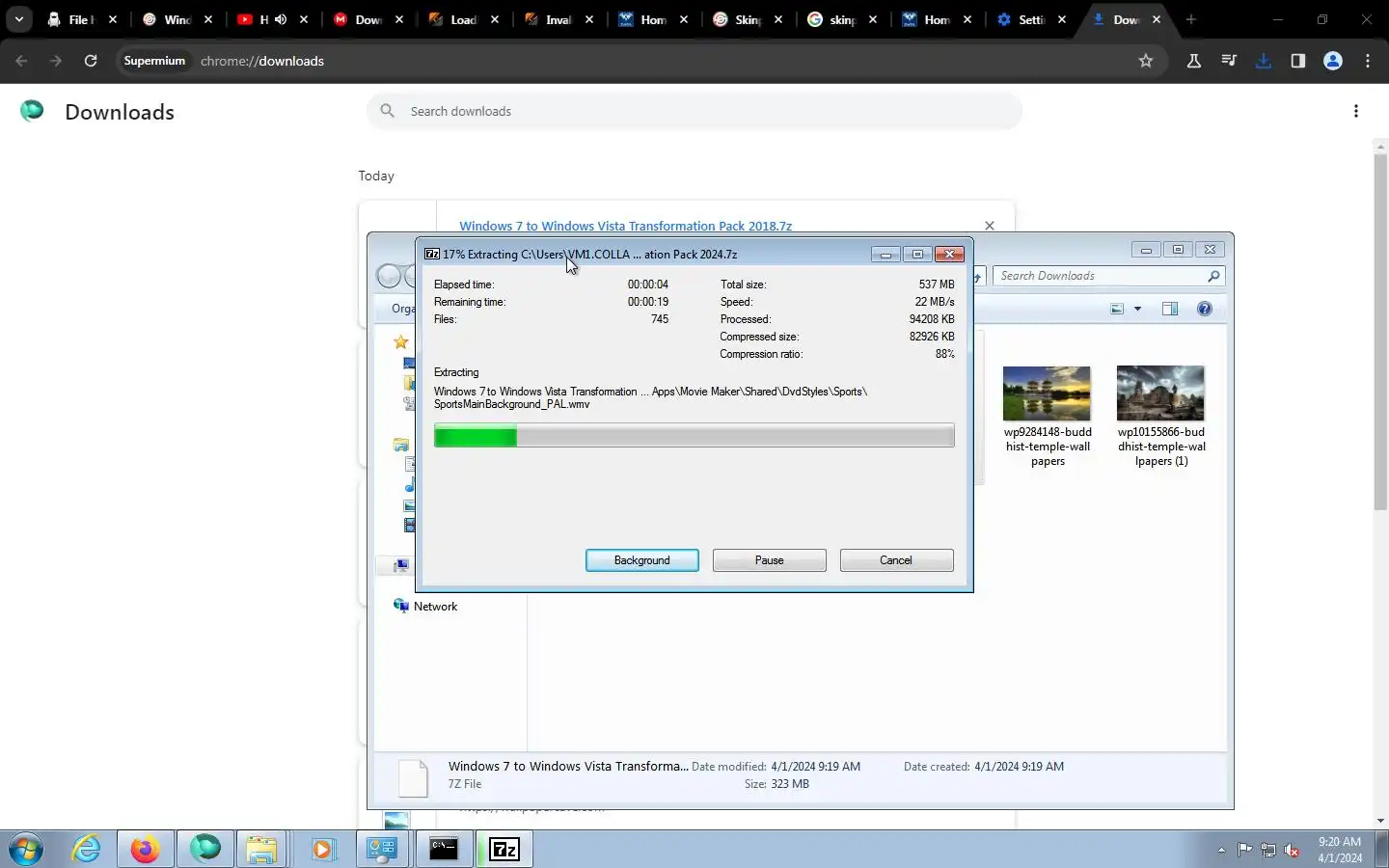Screen dimensions: 1389x868
Task: Select Libraries icon in Explorer navigation pane
Action: pos(401,445)
